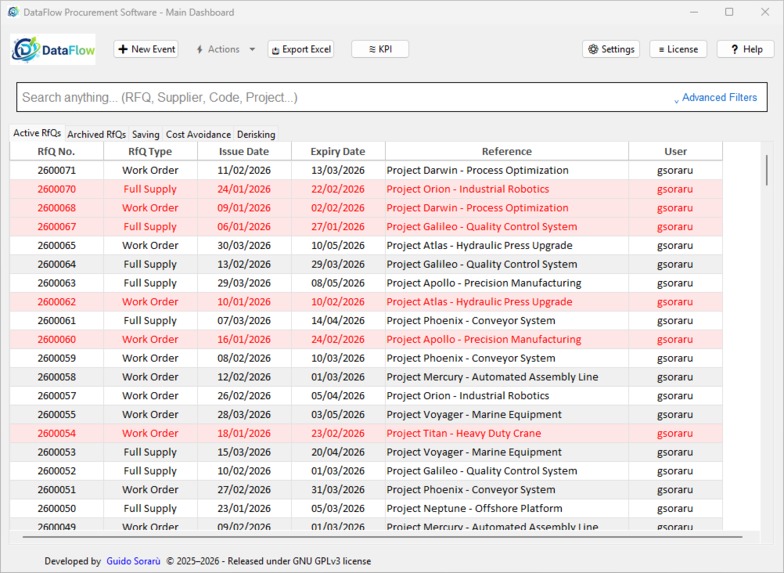This screenshot has height=573, width=784.
Task: Click the DataFlow app icon in title bar
Action: click(14, 12)
